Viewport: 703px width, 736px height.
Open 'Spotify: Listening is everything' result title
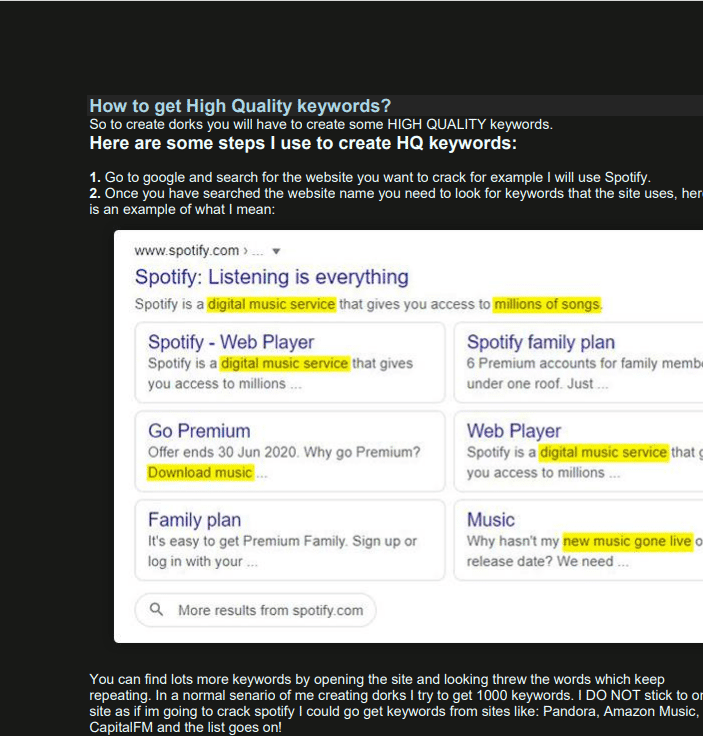coord(271,277)
